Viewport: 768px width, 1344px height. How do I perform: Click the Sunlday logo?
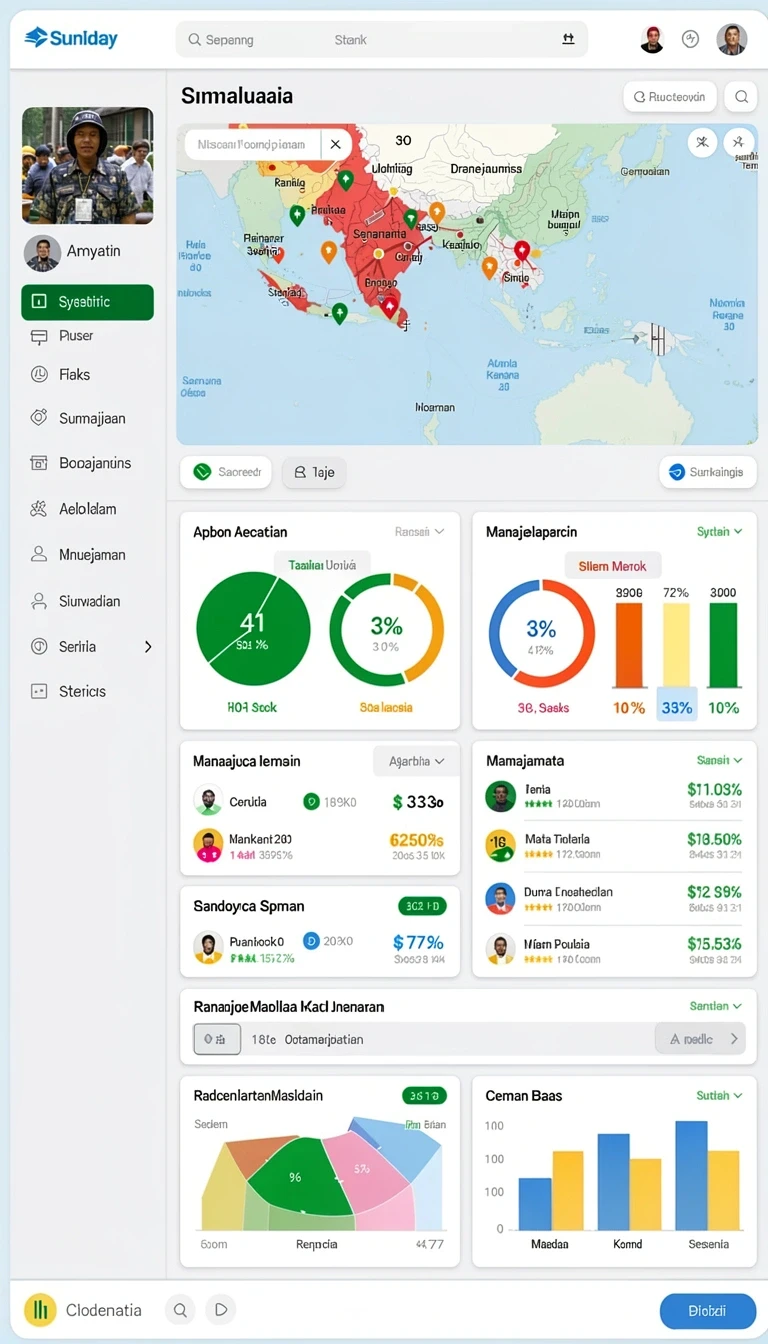pos(71,39)
